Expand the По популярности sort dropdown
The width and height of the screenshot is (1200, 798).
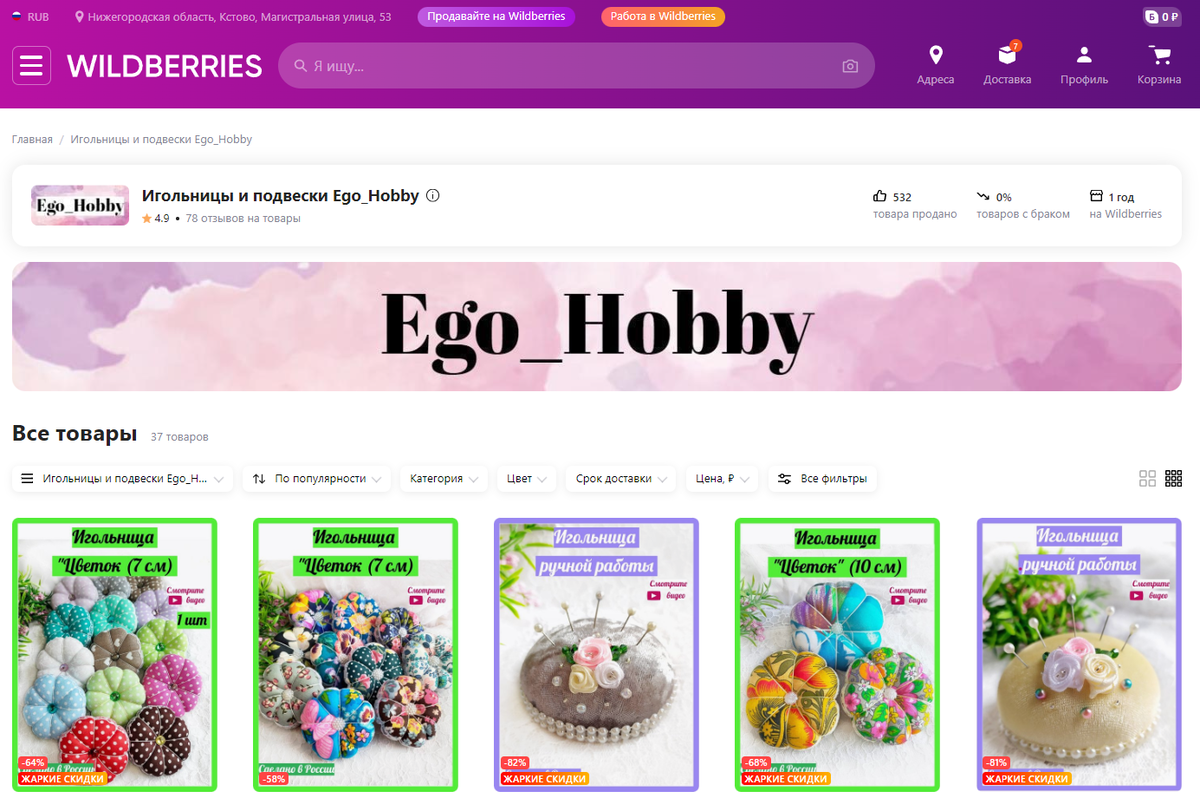[316, 479]
